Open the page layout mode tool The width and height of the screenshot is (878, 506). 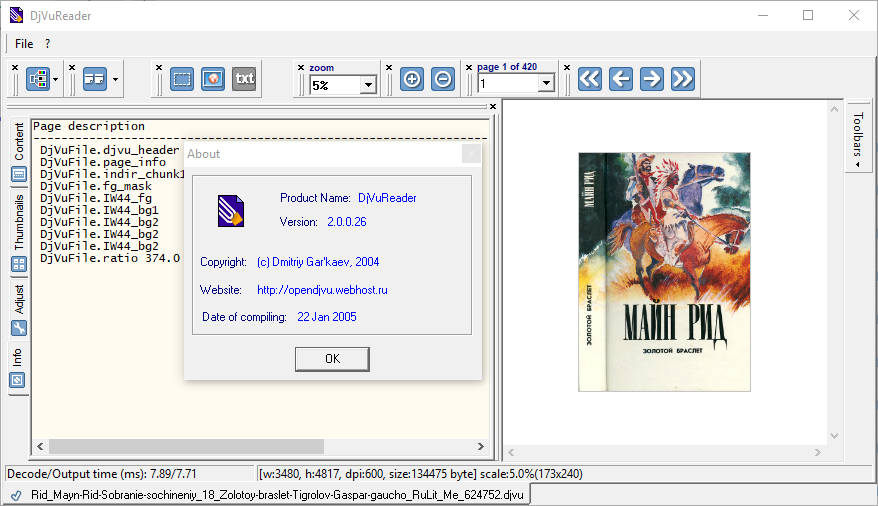pyautogui.click(x=38, y=79)
